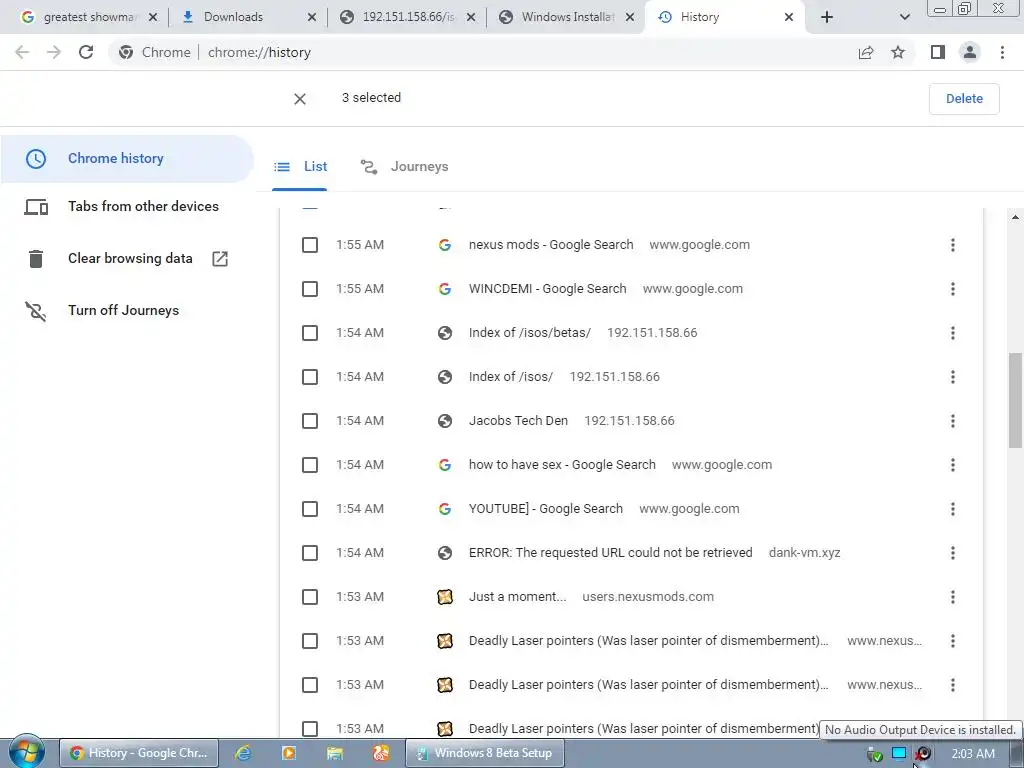The width and height of the screenshot is (1024, 768).
Task: Open Windows Media Player taskbar icon
Action: coord(289,753)
